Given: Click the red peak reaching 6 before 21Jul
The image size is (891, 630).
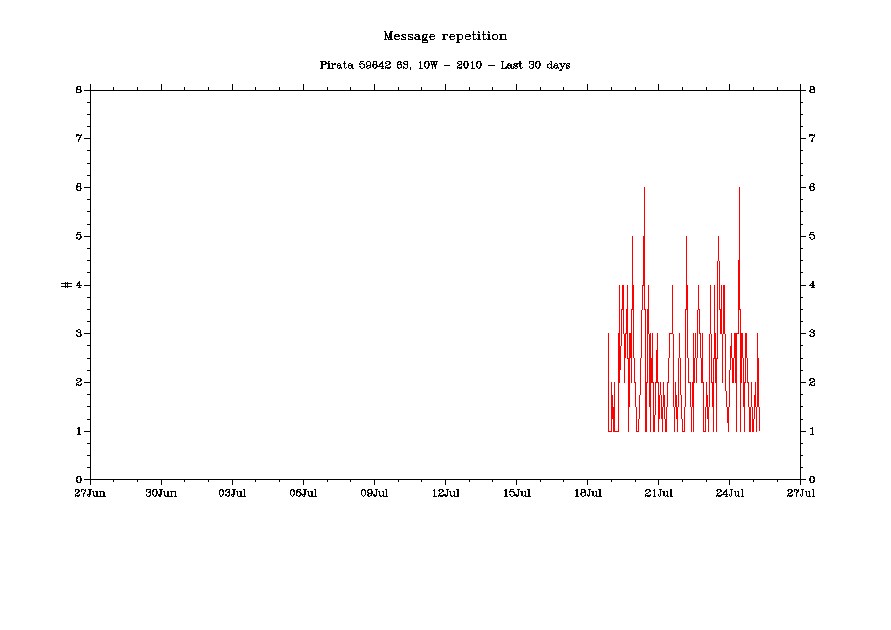Looking at the screenshot, I should (644, 190).
